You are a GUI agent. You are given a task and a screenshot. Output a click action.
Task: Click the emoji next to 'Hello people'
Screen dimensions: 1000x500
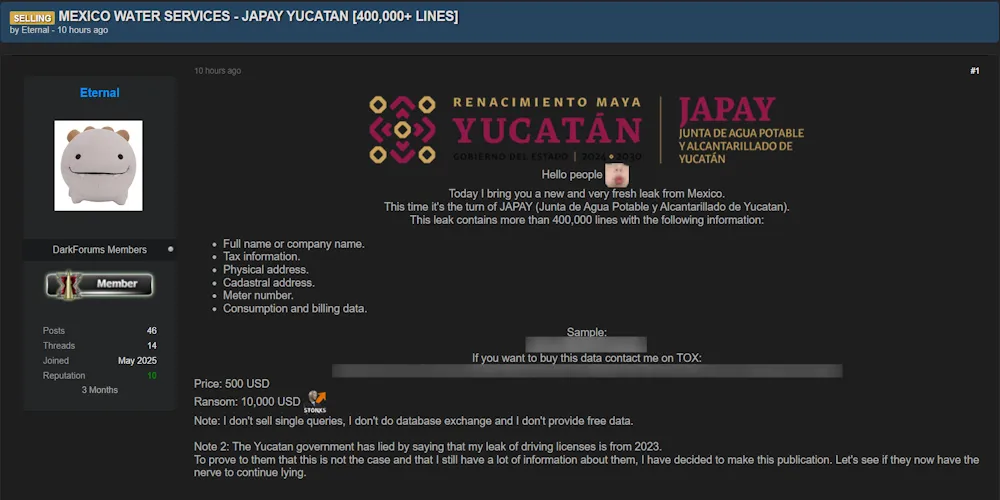(617, 175)
